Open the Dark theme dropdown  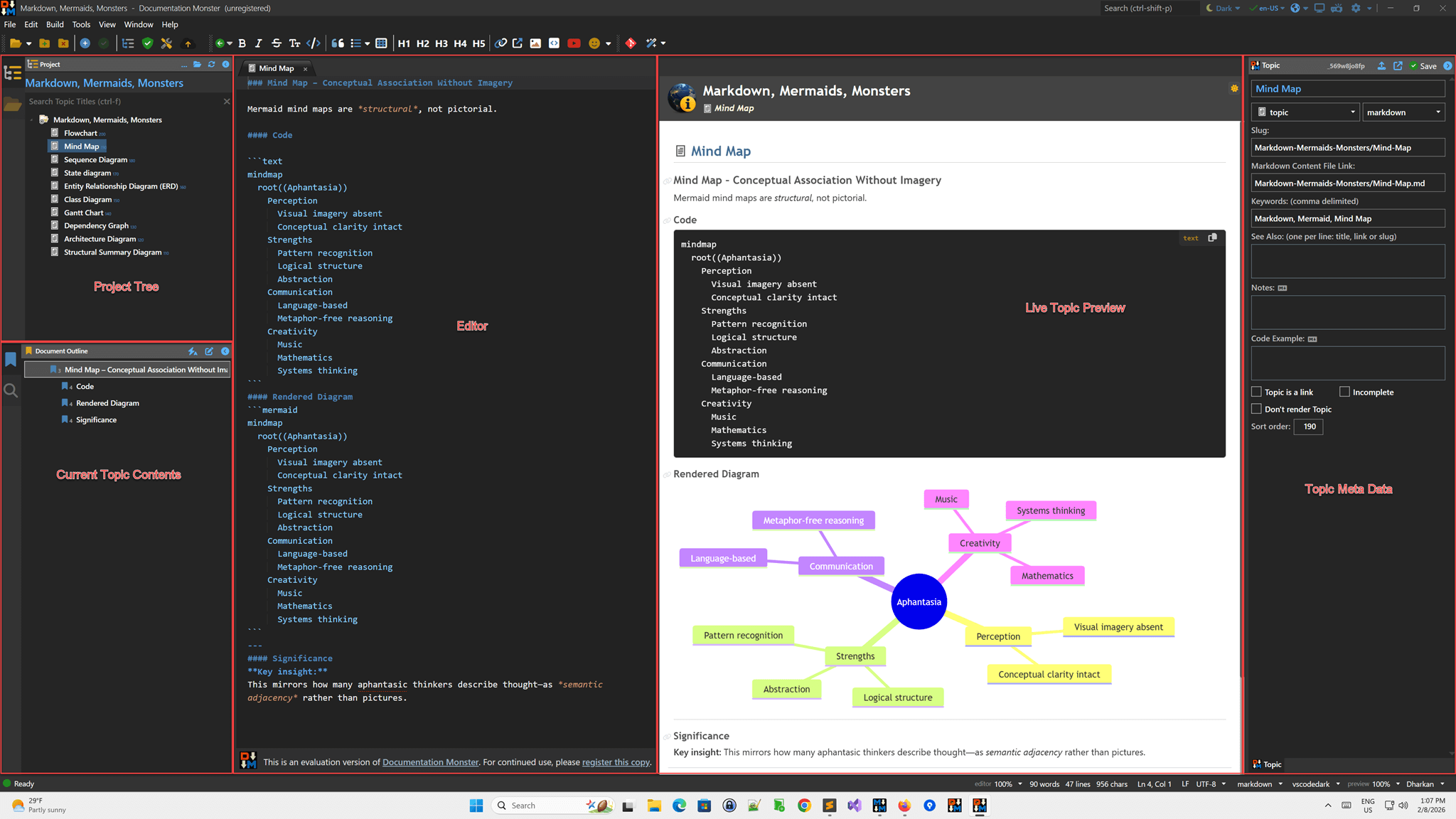point(1223,9)
